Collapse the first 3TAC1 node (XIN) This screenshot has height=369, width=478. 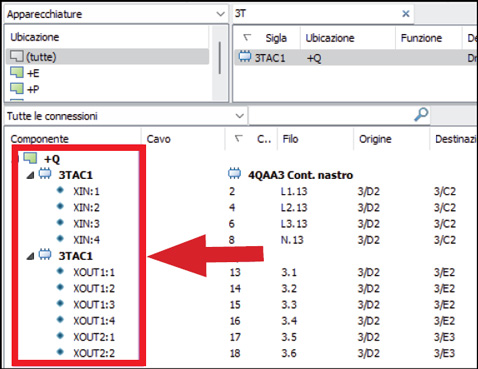click(x=30, y=175)
